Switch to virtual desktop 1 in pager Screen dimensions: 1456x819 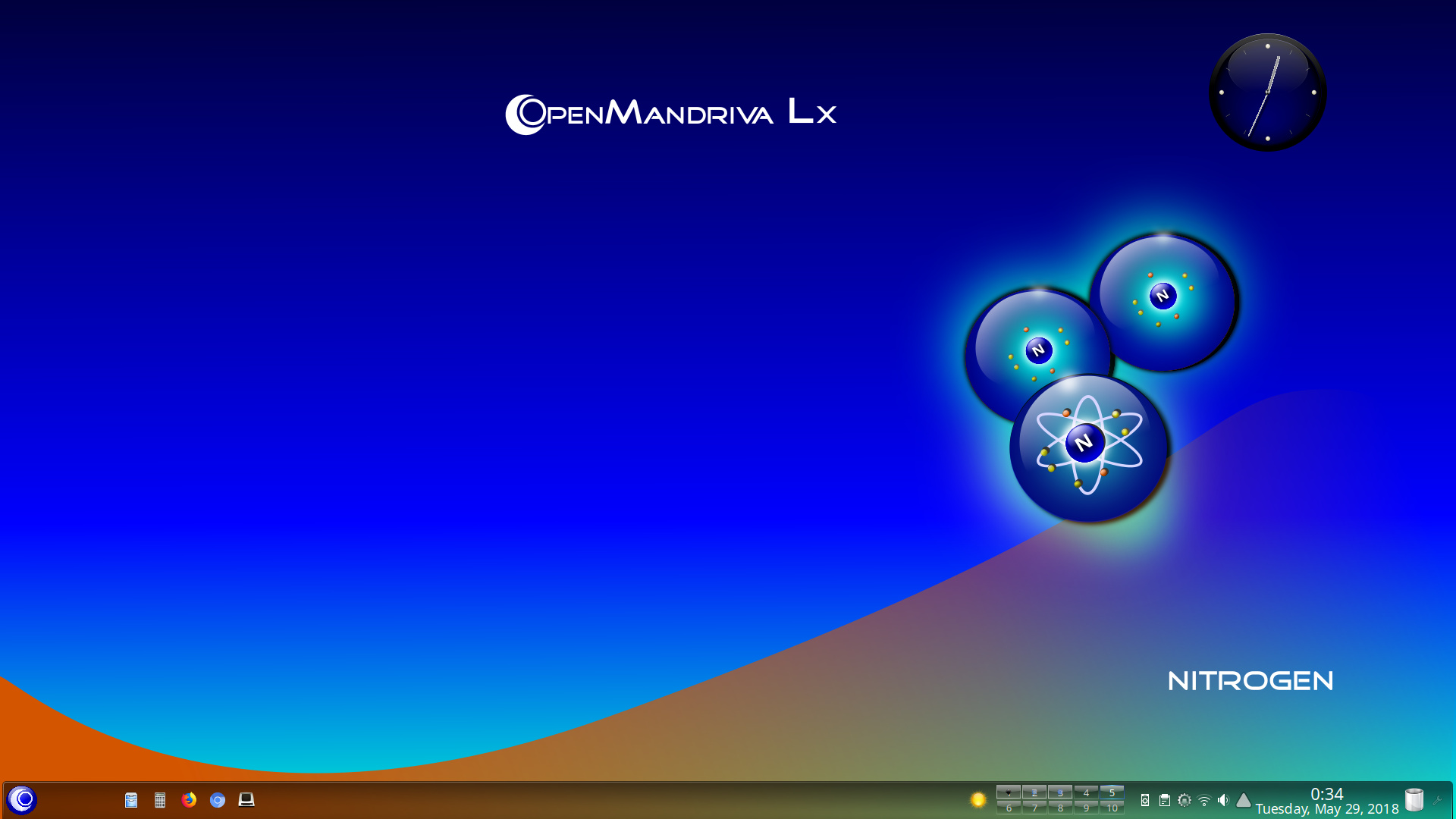[x=1009, y=792]
